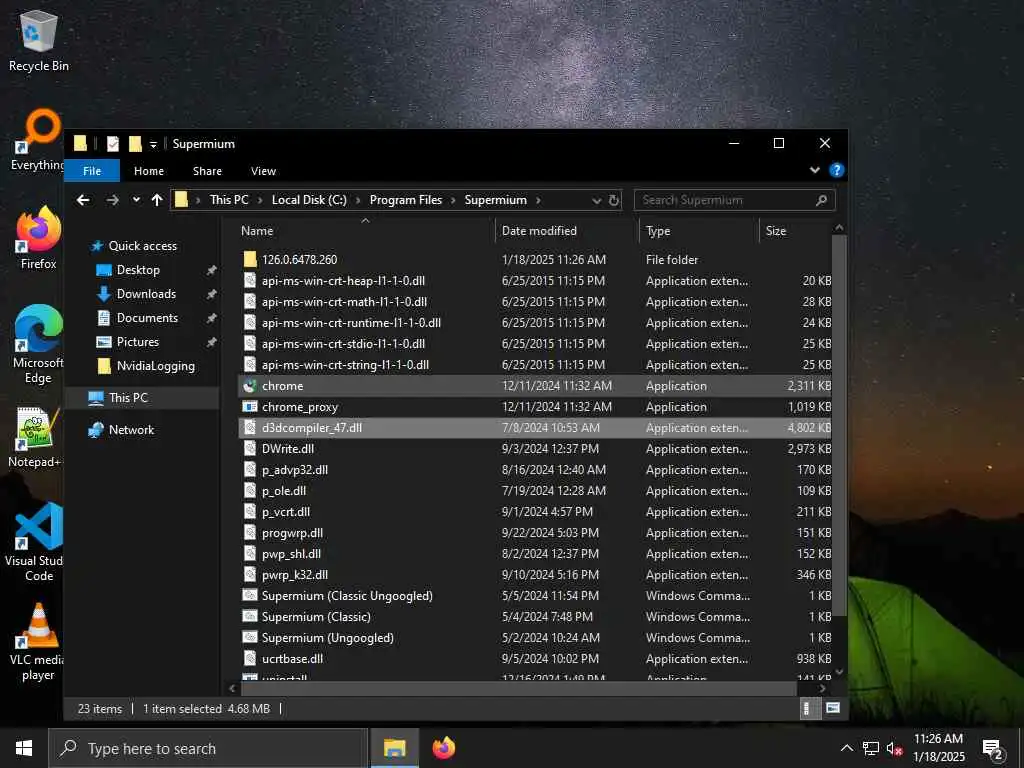Open the Recycle Bin desktop icon
The image size is (1024, 768).
pos(39,40)
